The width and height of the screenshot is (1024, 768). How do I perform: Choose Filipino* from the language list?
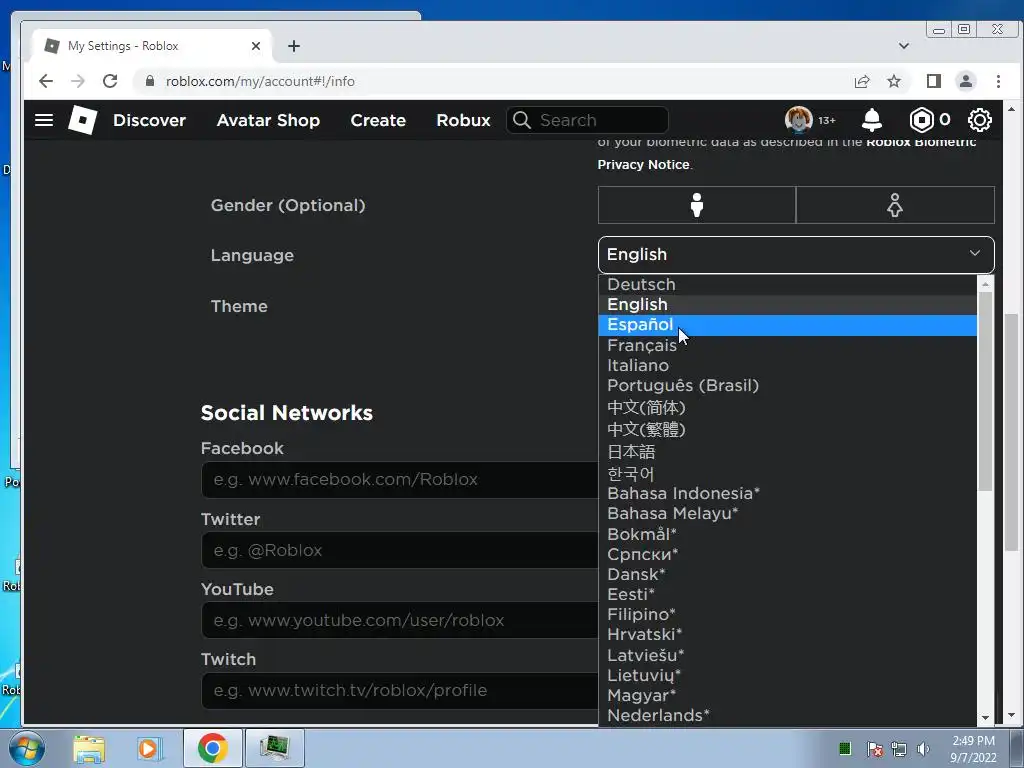click(788, 615)
